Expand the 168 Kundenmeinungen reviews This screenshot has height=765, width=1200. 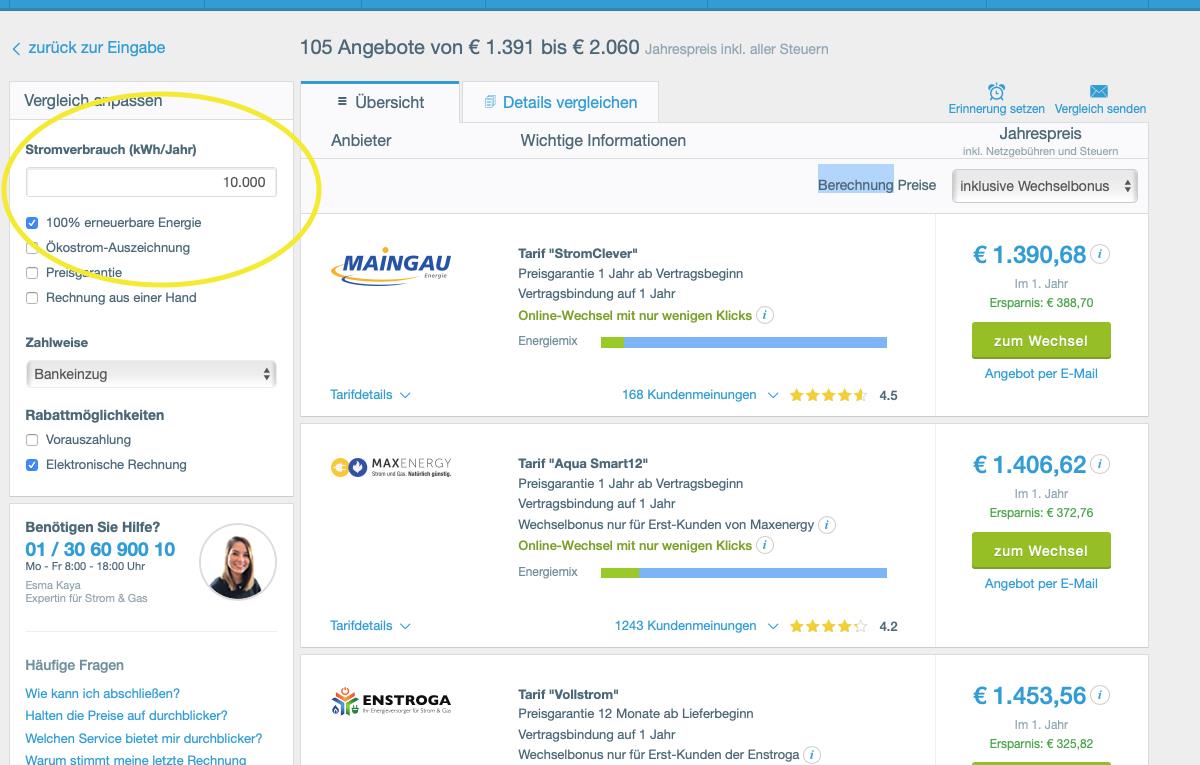click(x=700, y=395)
